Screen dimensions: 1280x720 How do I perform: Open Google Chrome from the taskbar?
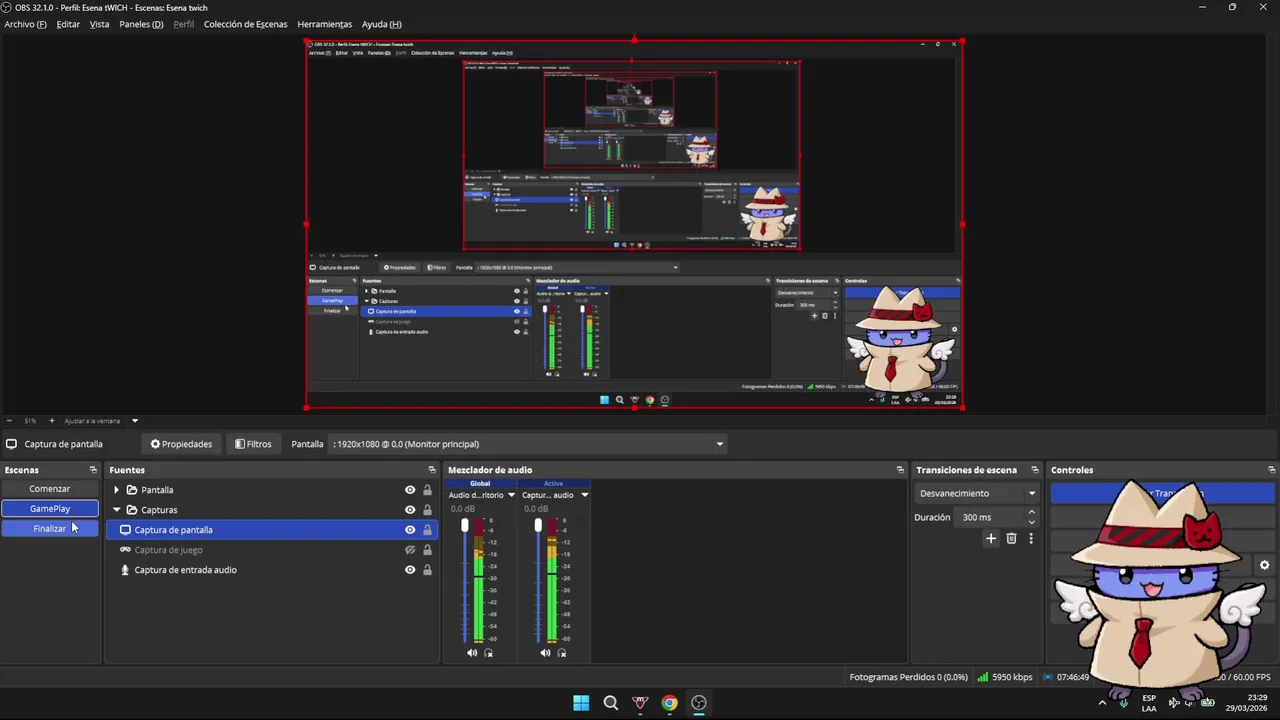click(669, 703)
